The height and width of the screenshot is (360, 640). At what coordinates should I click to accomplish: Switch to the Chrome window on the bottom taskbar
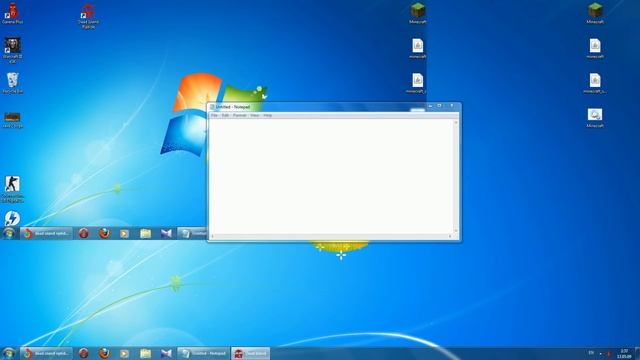[x=47, y=353]
